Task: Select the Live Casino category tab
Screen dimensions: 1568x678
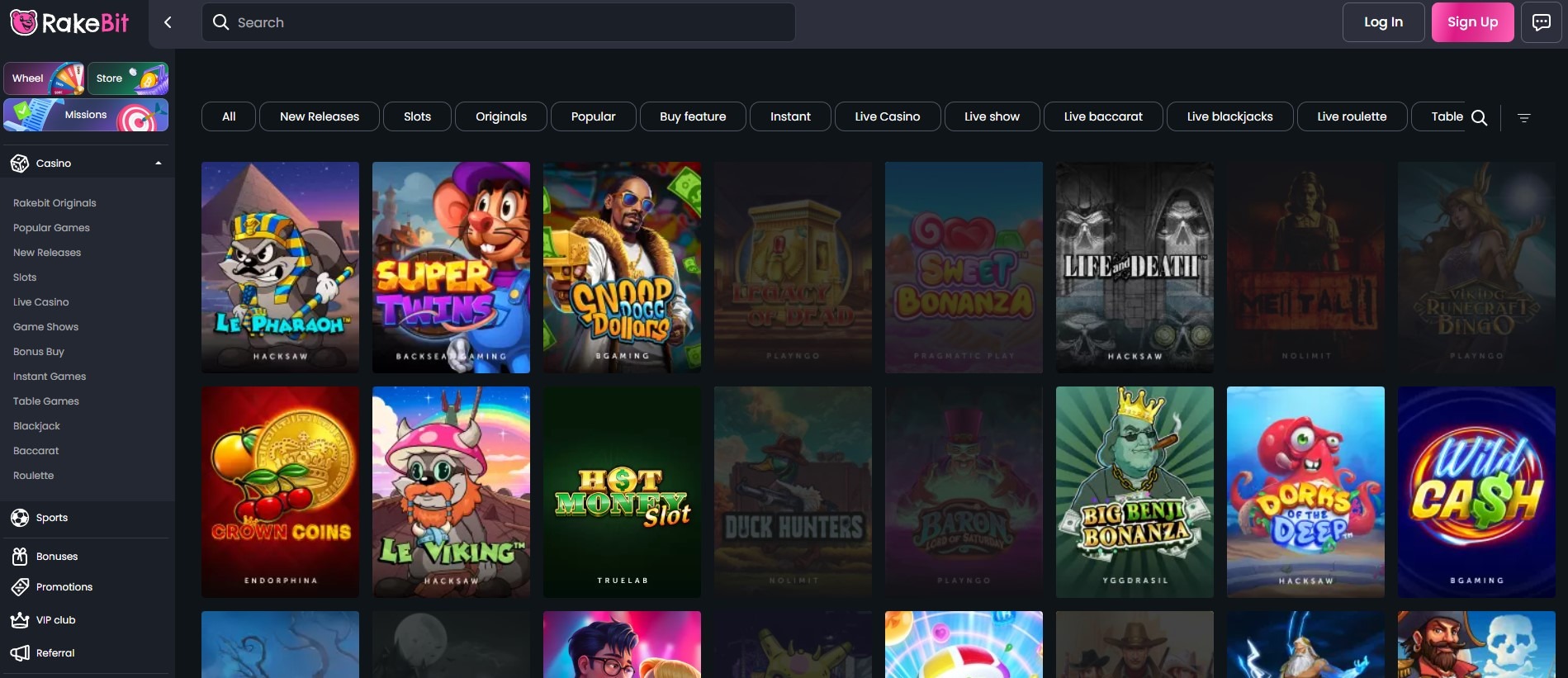Action: point(888,116)
